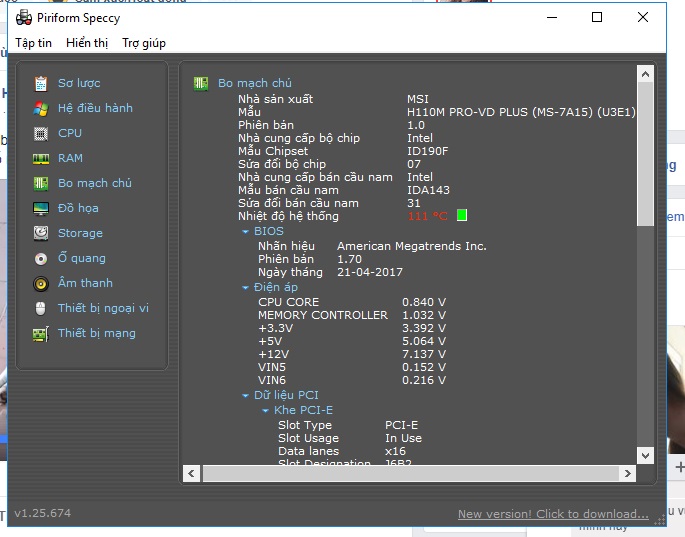Click the BIOS date 21-04-2017

pyautogui.click(x=370, y=272)
